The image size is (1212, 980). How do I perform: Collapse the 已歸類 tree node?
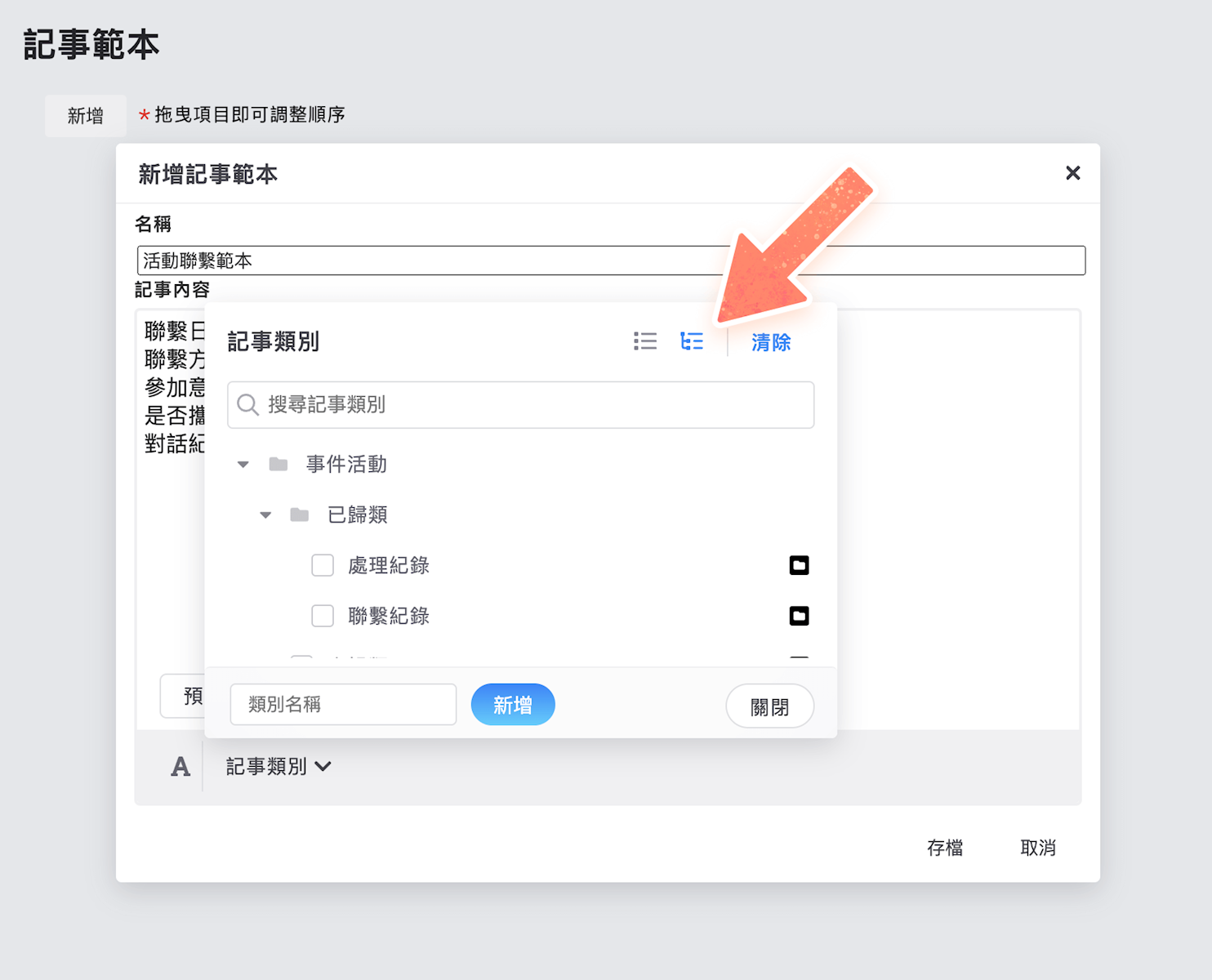point(265,515)
